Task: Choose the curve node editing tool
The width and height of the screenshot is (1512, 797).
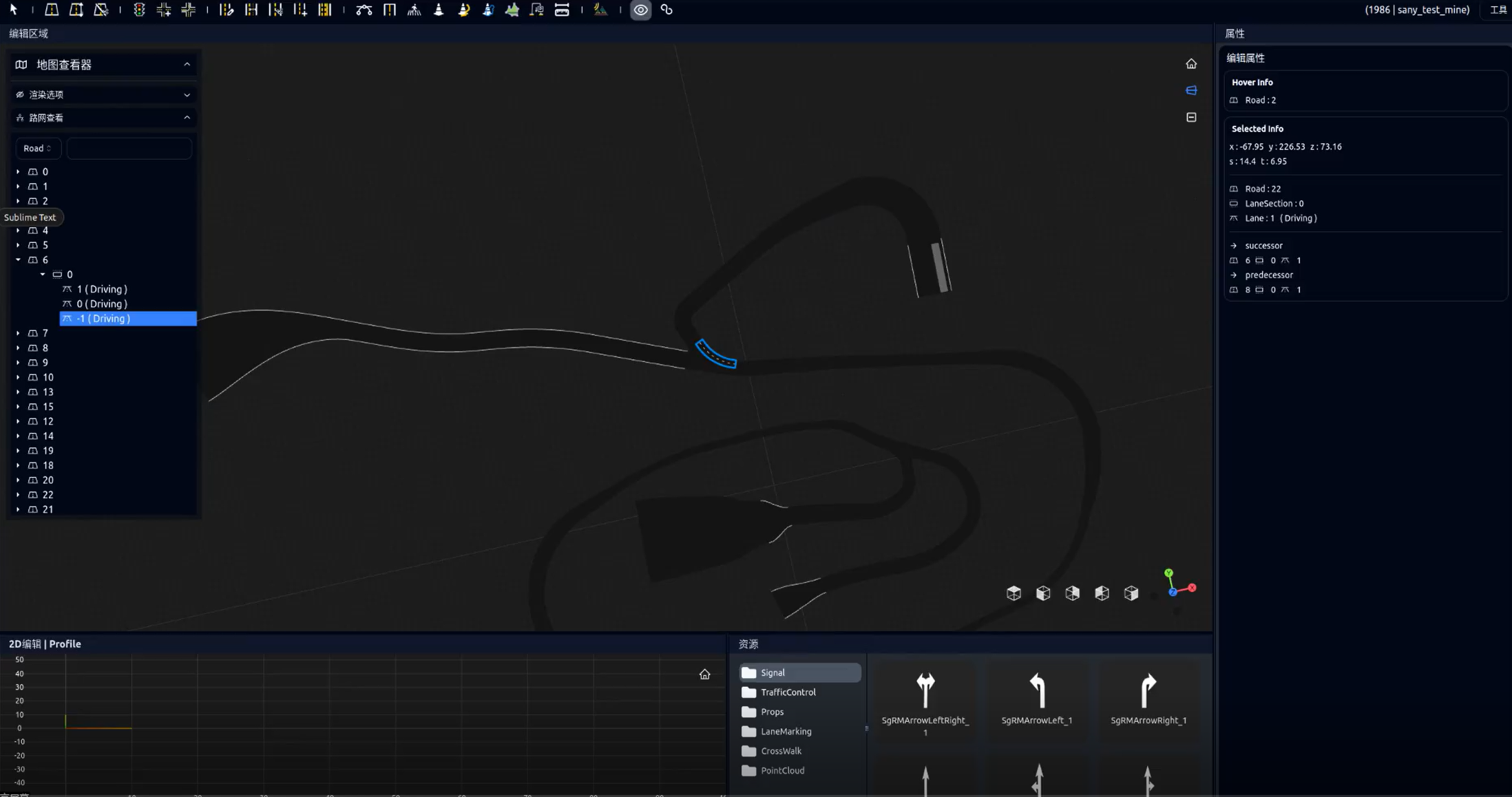Action: (364, 10)
